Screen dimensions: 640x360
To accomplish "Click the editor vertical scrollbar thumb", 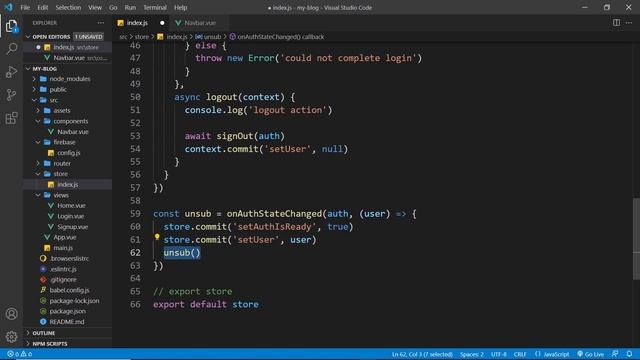I will tap(636, 239).
